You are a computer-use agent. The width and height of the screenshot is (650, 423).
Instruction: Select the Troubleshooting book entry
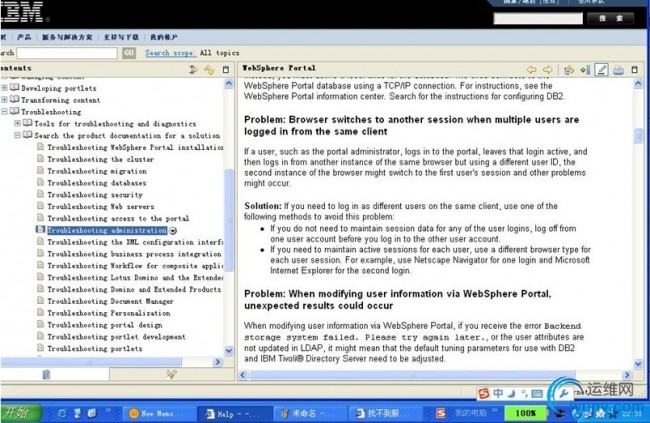click(x=51, y=112)
